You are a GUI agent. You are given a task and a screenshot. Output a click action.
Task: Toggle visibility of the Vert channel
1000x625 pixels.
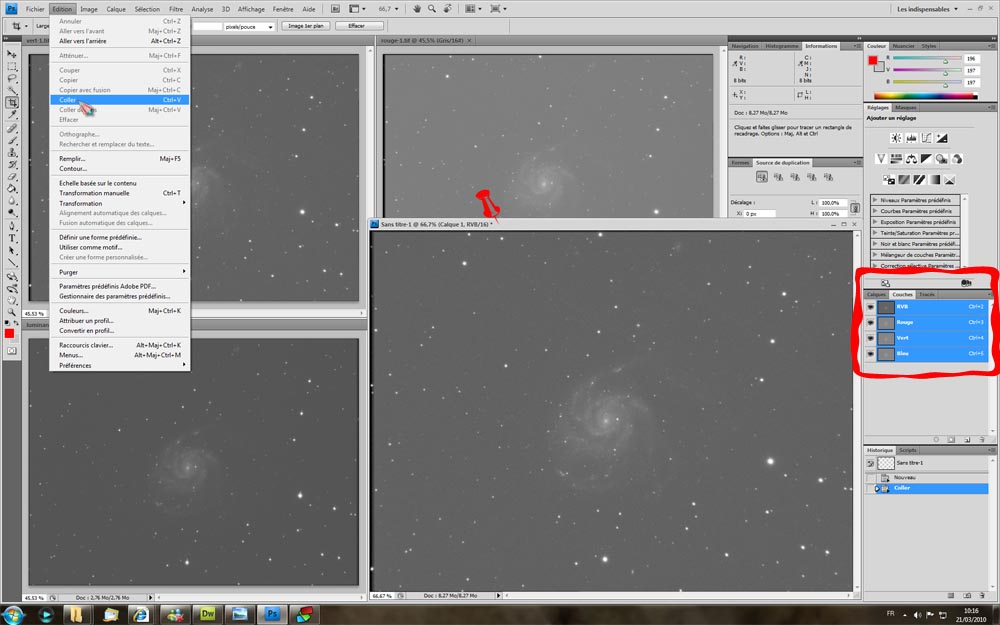click(x=870, y=338)
